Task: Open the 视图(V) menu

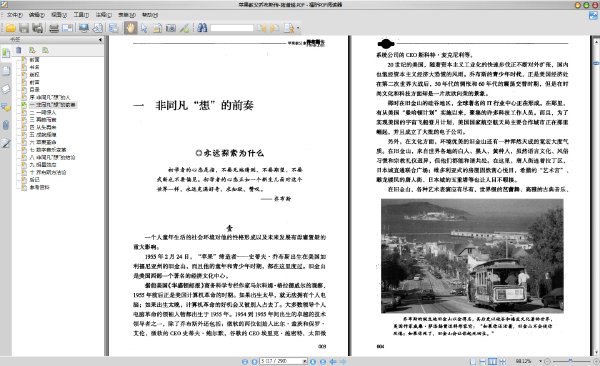Action: coord(59,15)
